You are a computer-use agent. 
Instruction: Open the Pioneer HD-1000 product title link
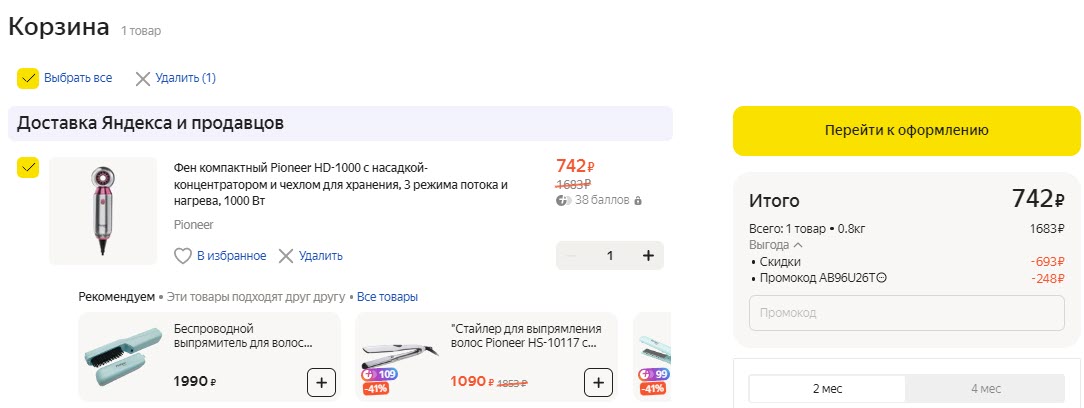[x=341, y=184]
